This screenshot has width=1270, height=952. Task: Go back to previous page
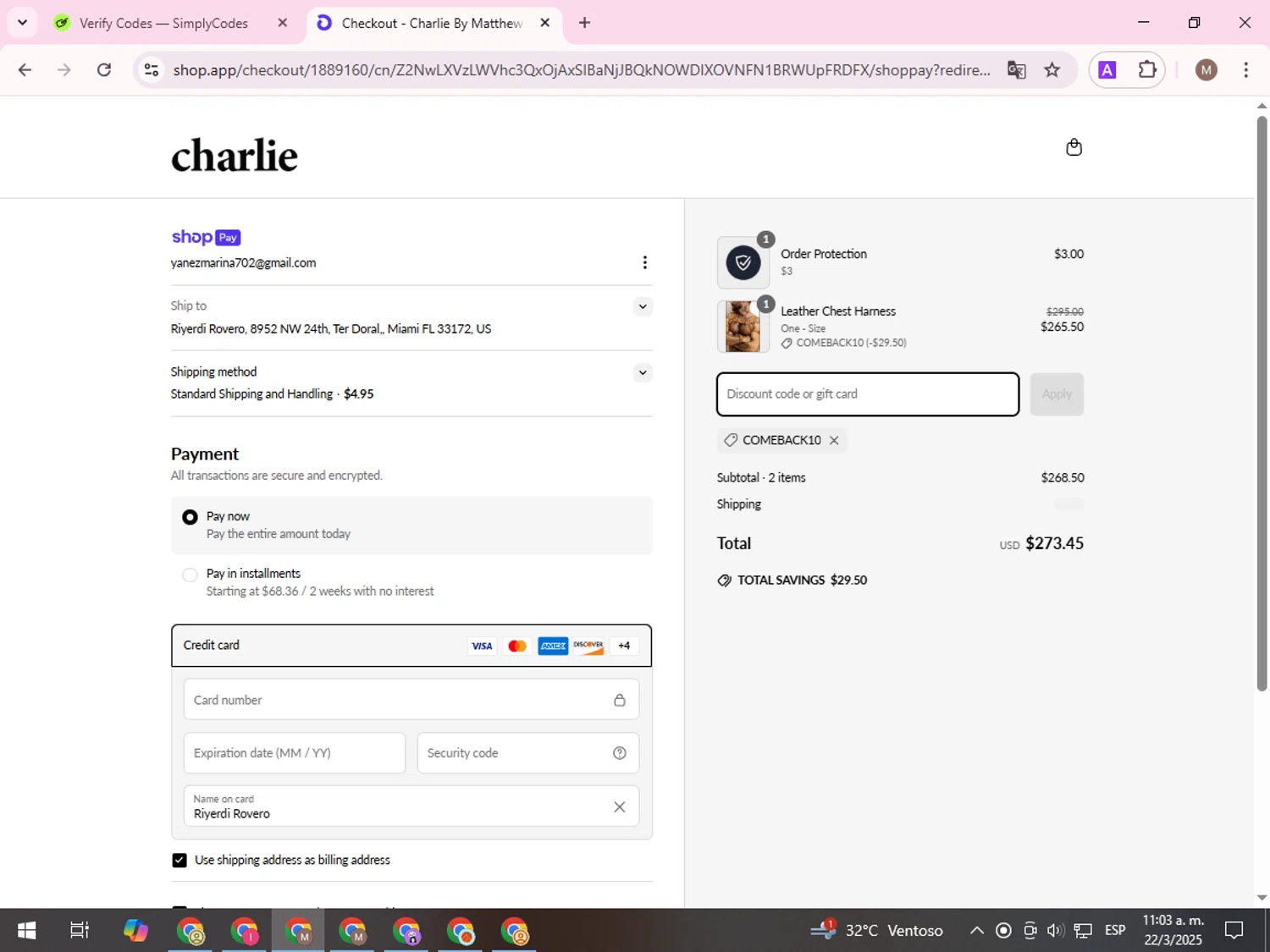click(x=25, y=69)
